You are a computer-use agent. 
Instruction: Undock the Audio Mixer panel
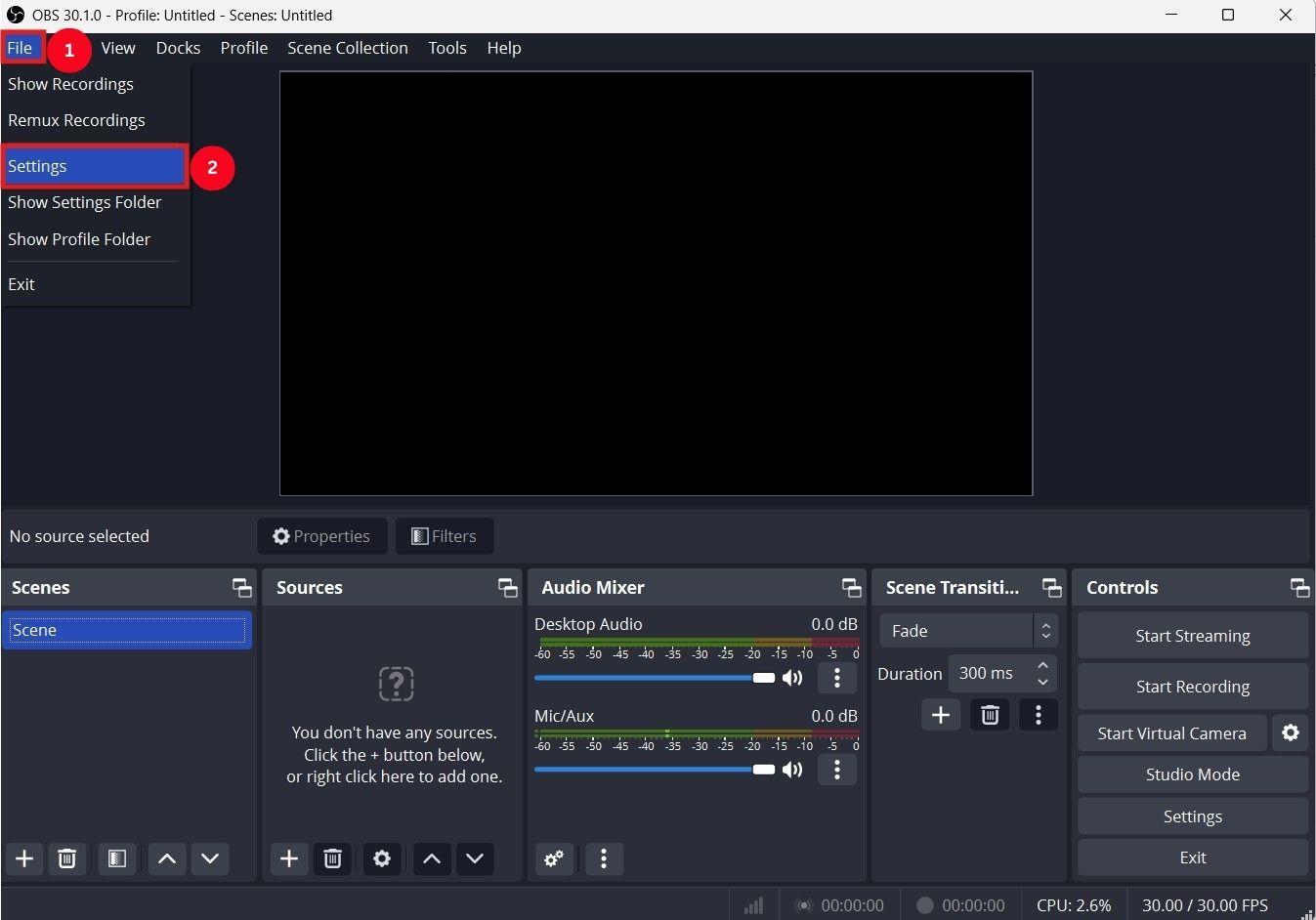(851, 587)
